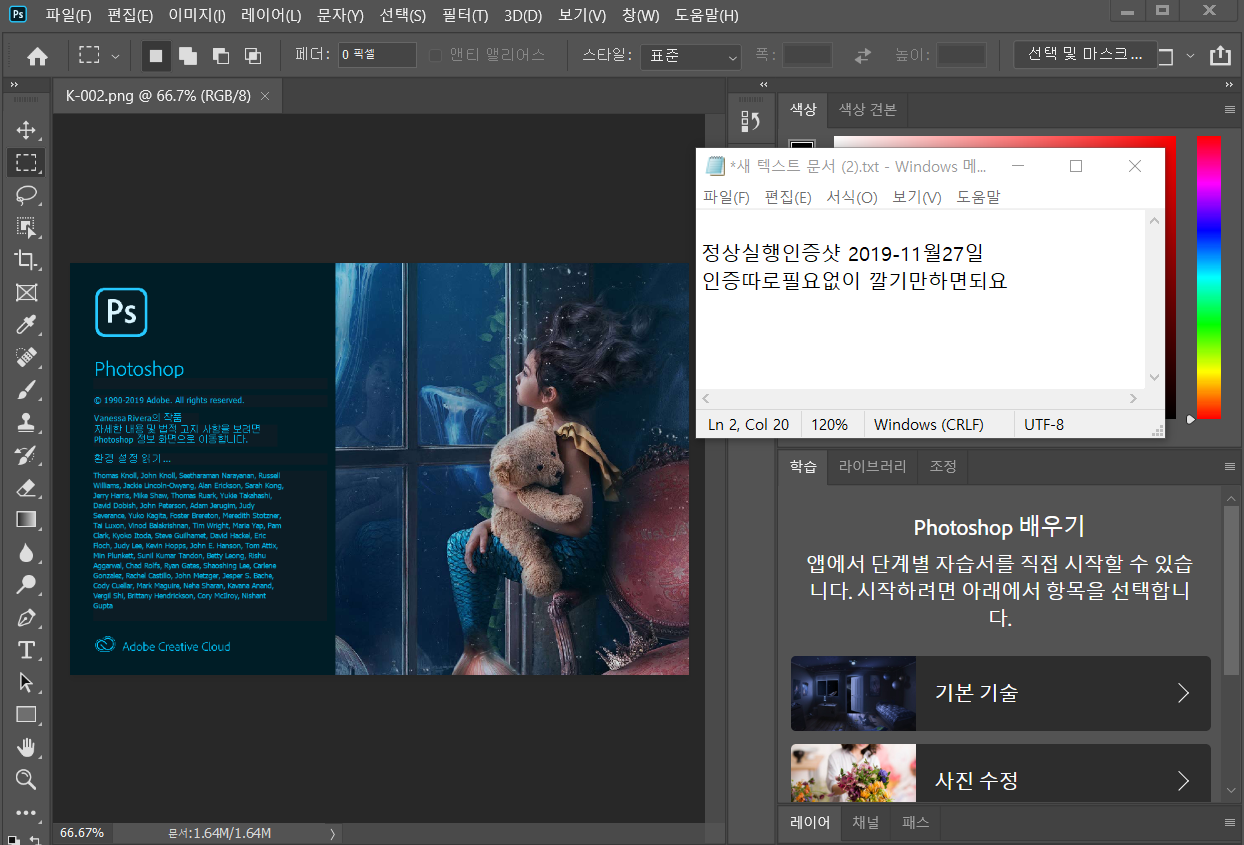The width and height of the screenshot is (1244, 845).
Task: Select the Lasso tool
Action: click(x=26, y=195)
